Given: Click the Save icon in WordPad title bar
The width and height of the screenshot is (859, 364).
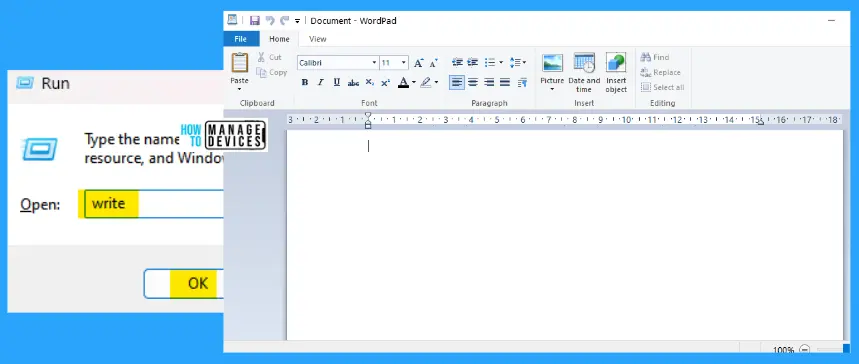Looking at the screenshot, I should click(x=255, y=21).
